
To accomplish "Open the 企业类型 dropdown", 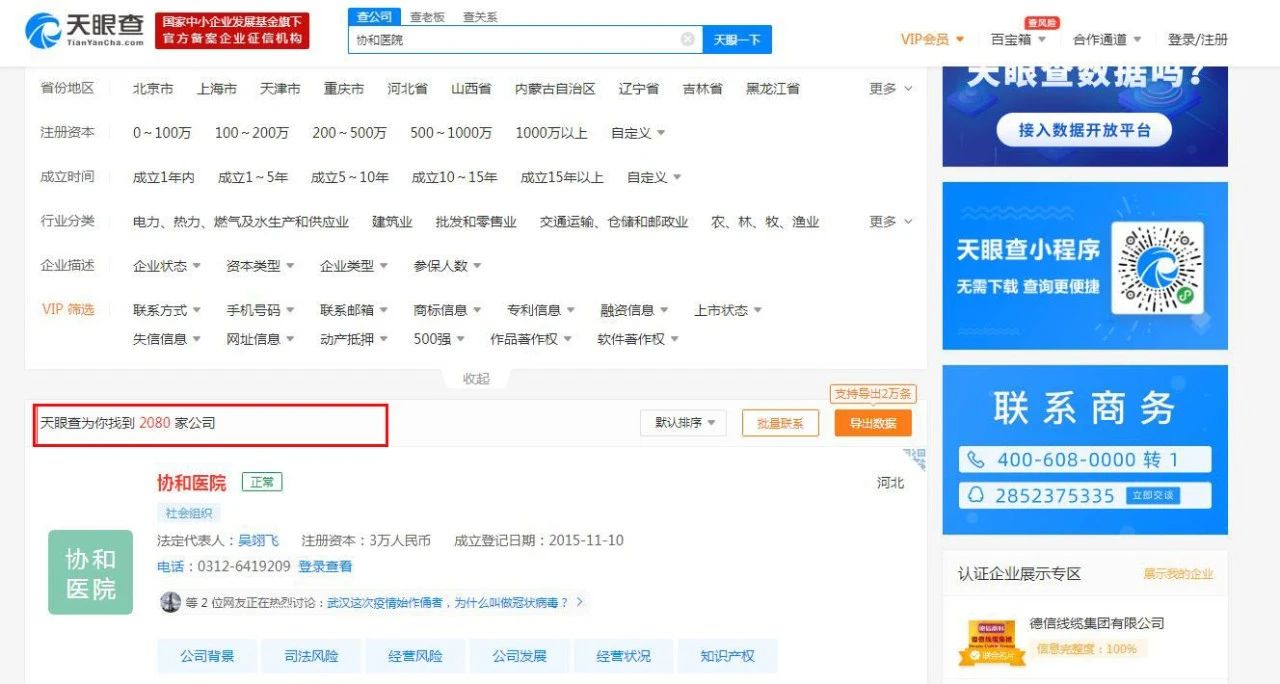I will (354, 265).
